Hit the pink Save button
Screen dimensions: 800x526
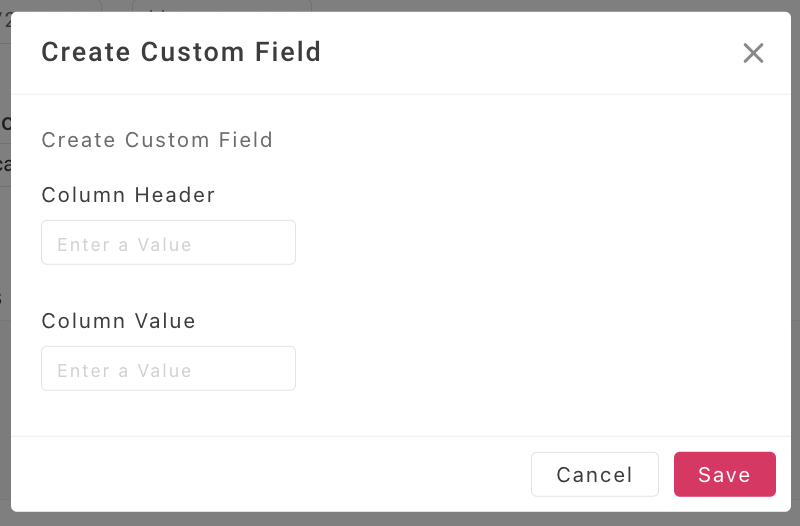tap(724, 474)
